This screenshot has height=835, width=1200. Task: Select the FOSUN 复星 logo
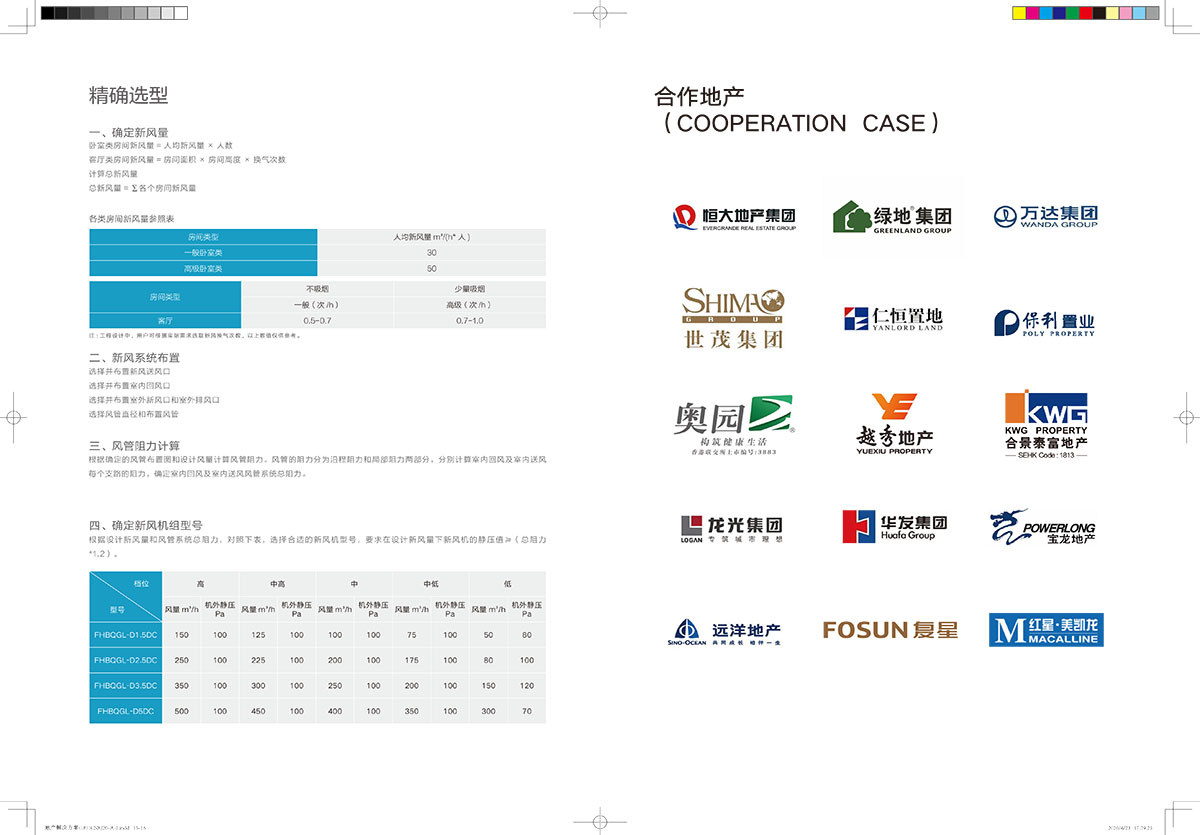(x=890, y=630)
